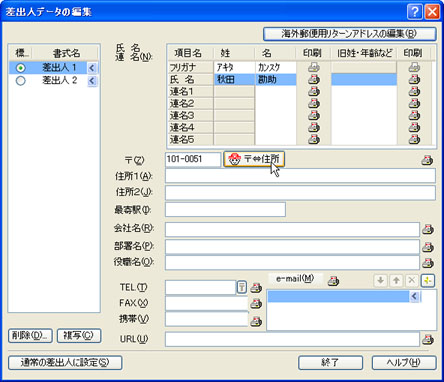This screenshot has height=382, width=444.
Task: Toggle 旧姓・年齢 print icon in 連名1 row
Action: [x=414, y=91]
